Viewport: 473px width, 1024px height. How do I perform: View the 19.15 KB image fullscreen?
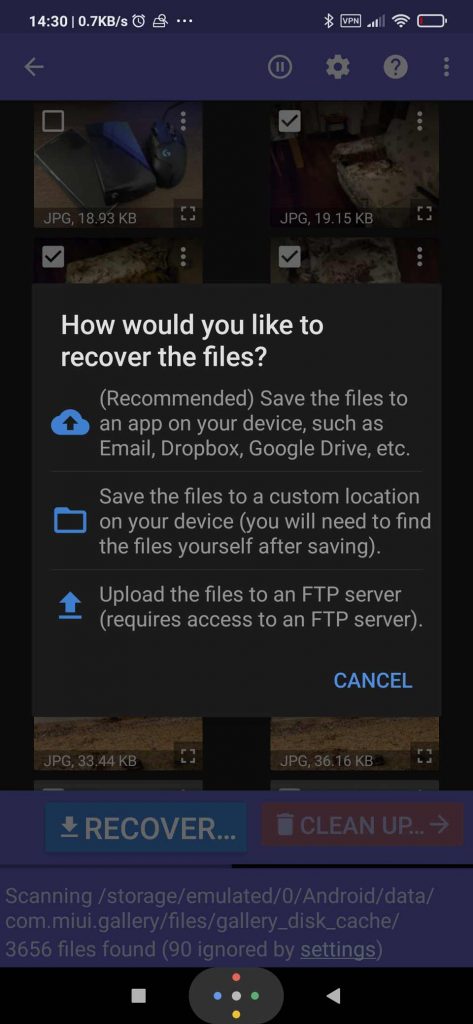point(424,214)
